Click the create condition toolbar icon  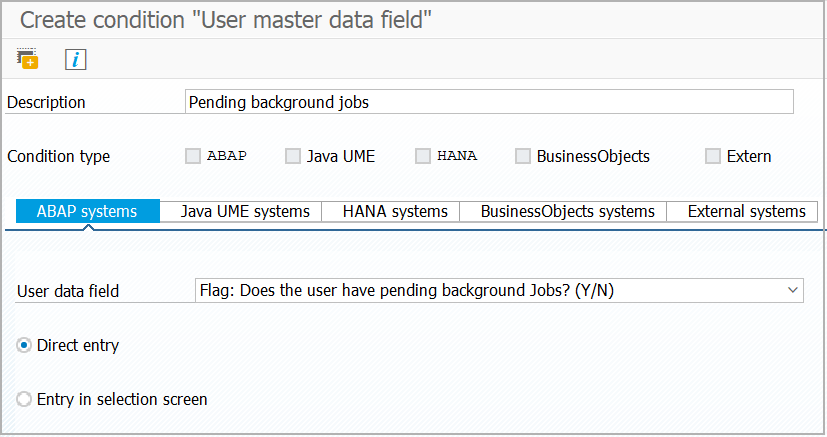click(27, 59)
